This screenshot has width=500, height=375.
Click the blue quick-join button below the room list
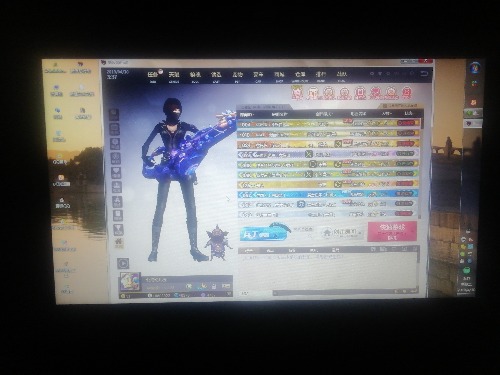point(263,233)
